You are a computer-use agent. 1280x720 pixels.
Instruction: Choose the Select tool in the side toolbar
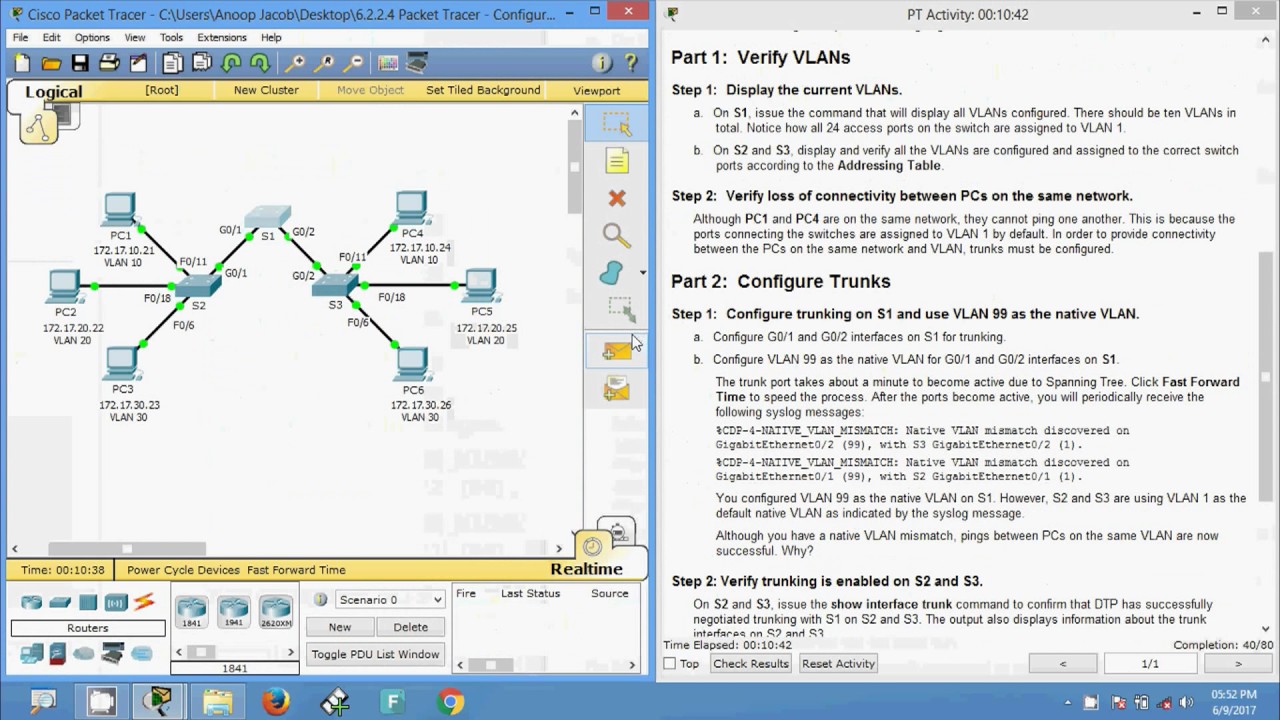coord(617,124)
